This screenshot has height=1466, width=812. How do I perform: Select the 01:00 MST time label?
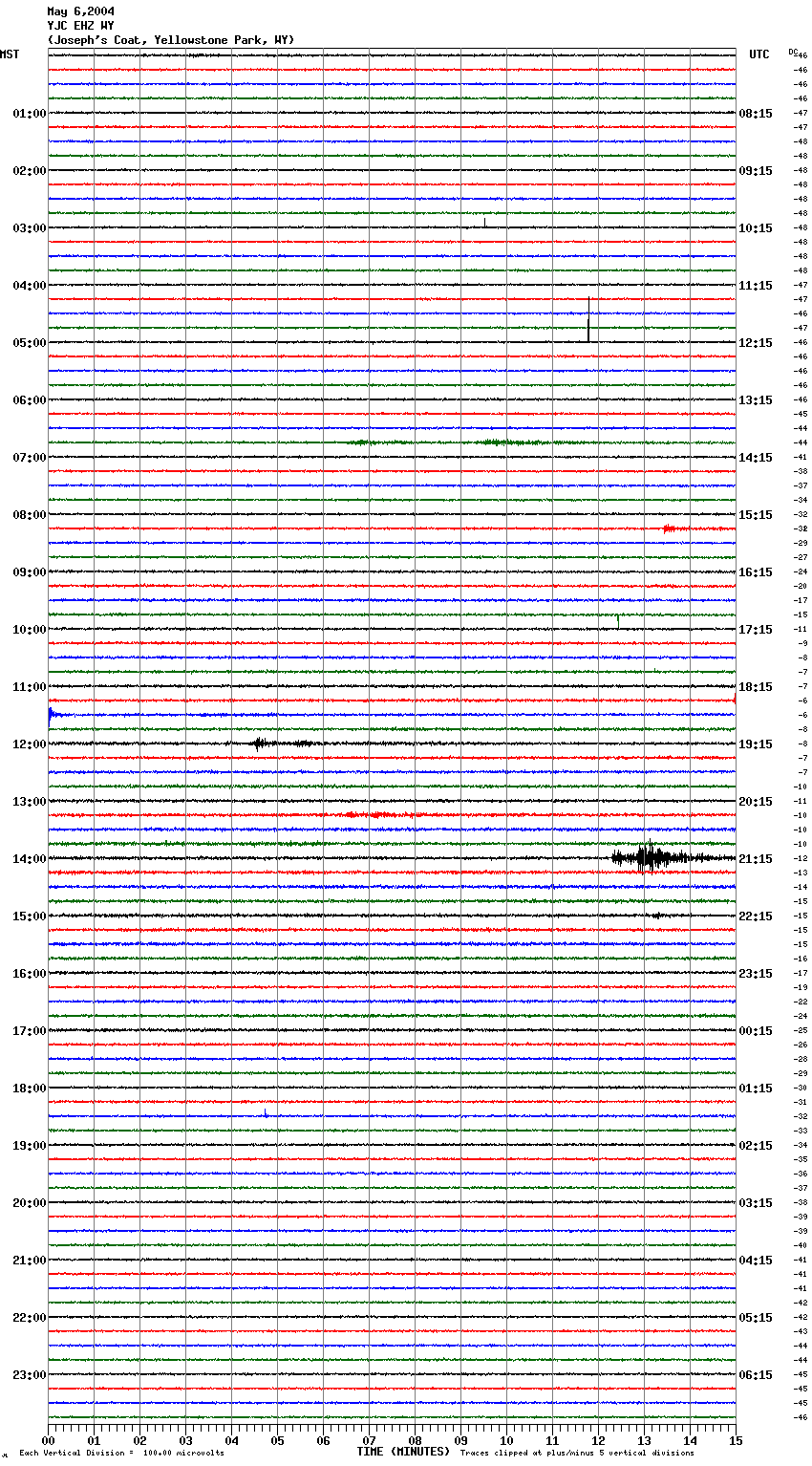pos(30,114)
